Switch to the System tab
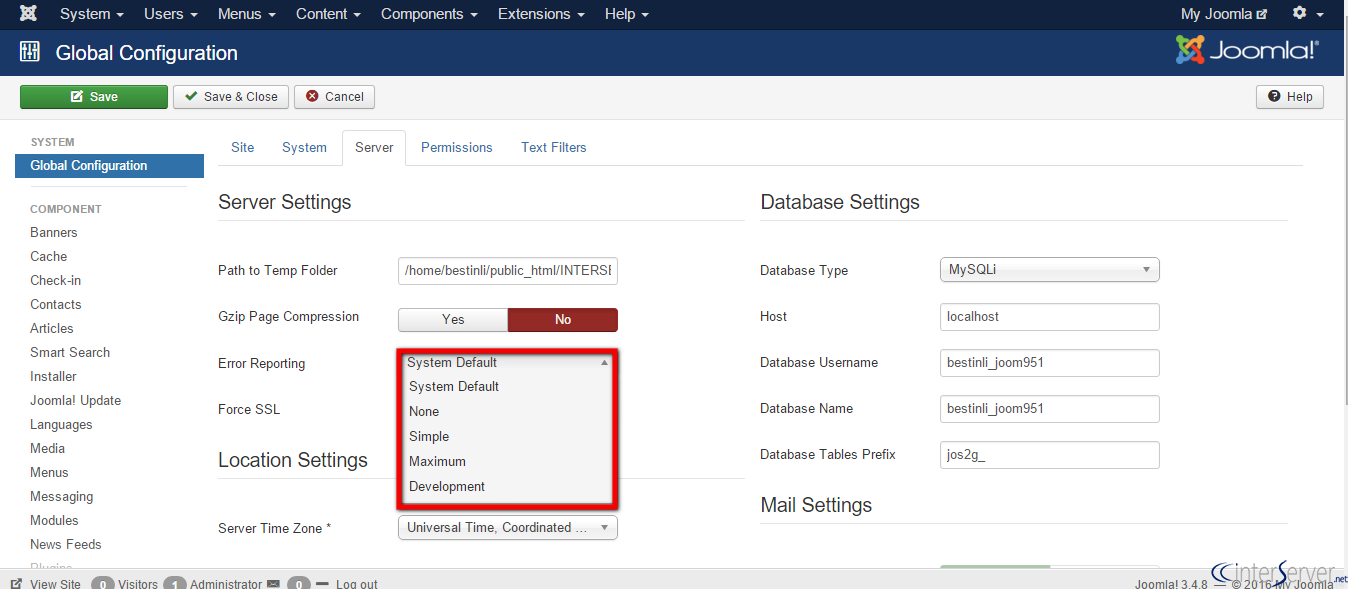The height and width of the screenshot is (589, 1348). [x=304, y=147]
